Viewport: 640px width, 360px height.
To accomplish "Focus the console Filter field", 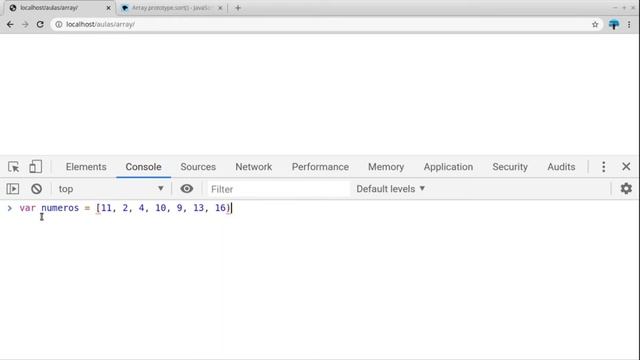I will pos(278,189).
